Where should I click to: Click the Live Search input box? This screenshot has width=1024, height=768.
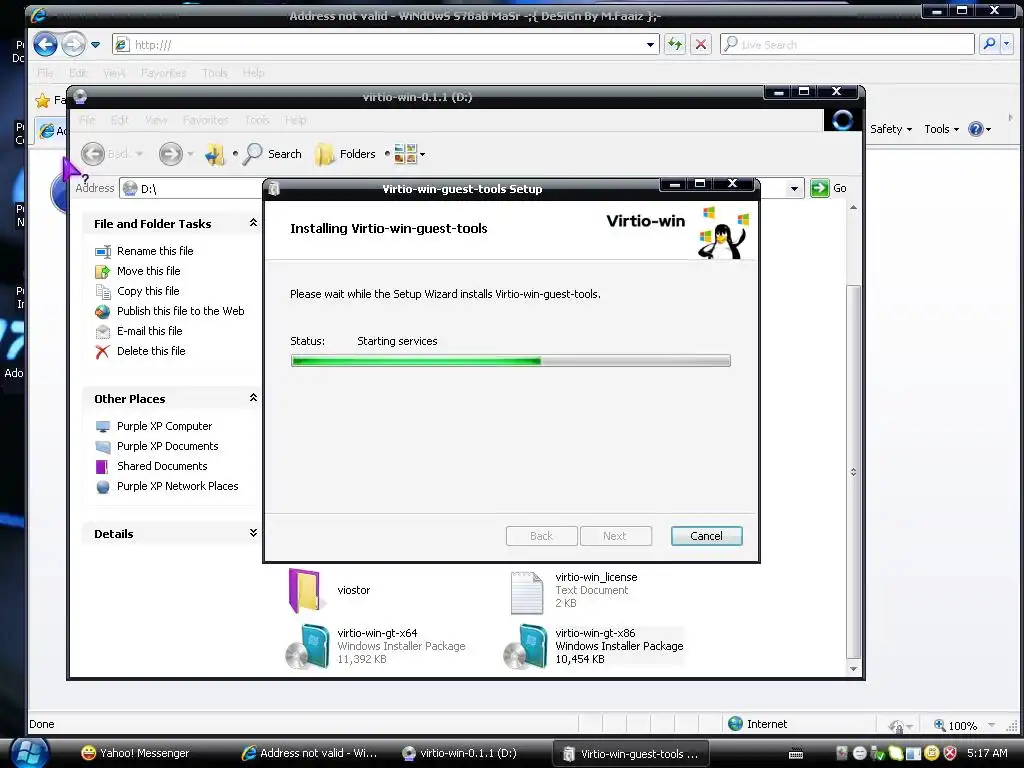point(848,44)
